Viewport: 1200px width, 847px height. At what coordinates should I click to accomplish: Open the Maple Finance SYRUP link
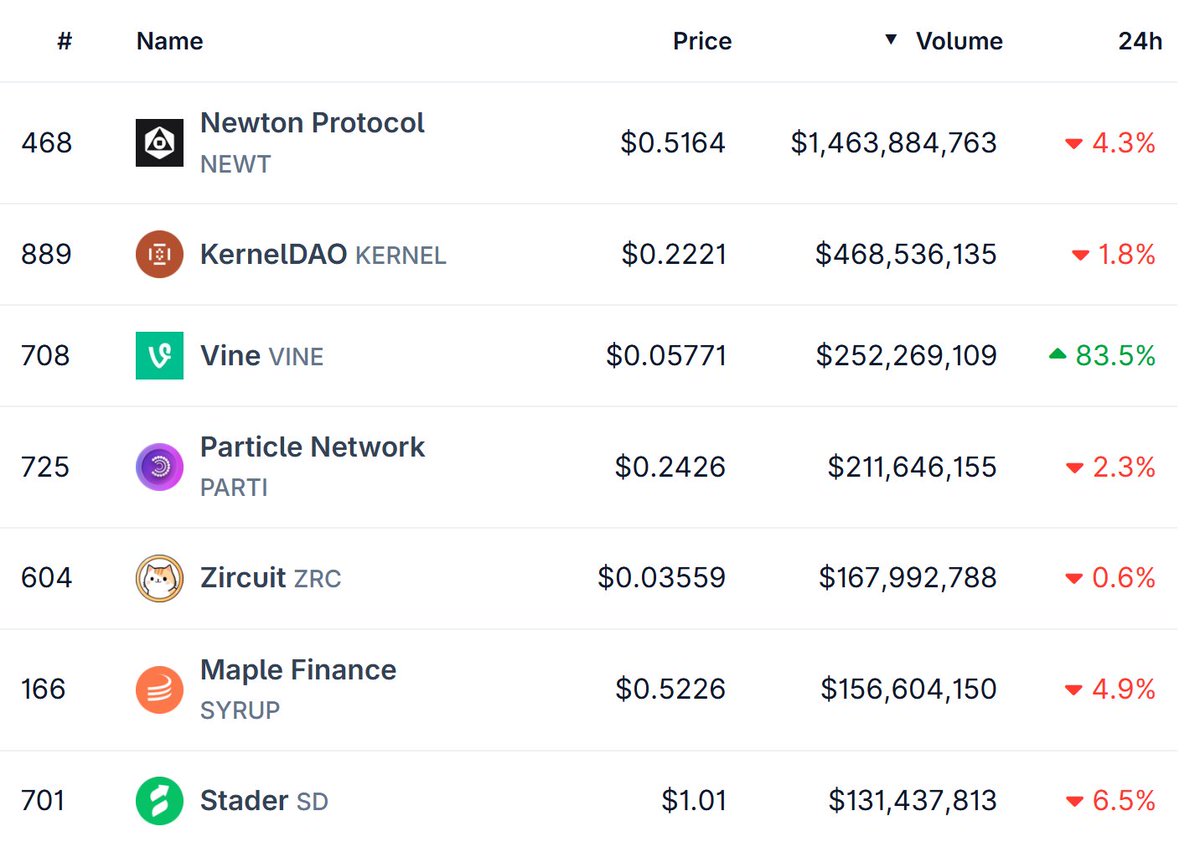[x=298, y=688]
